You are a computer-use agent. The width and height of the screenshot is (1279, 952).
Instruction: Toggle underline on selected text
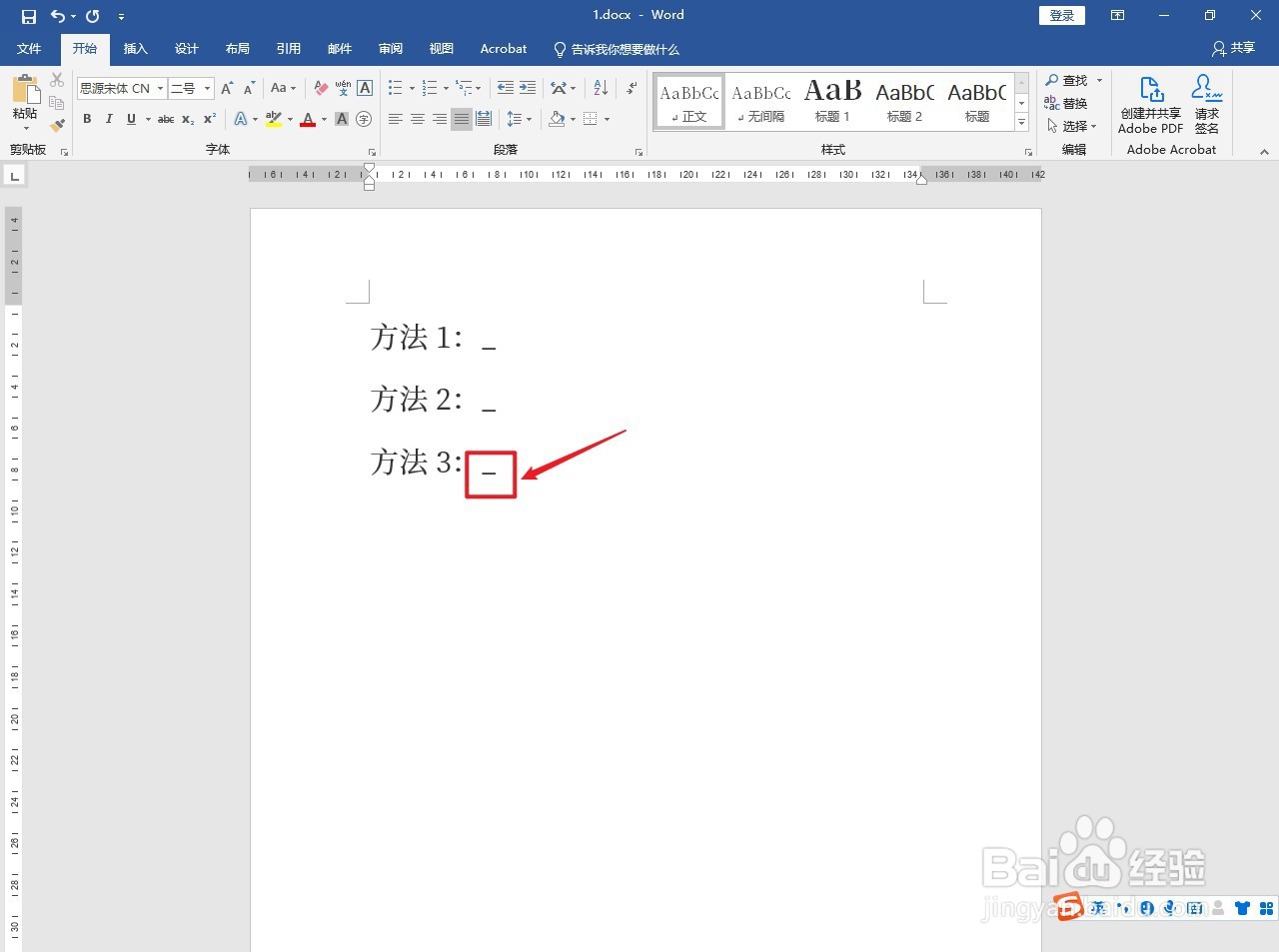131,119
